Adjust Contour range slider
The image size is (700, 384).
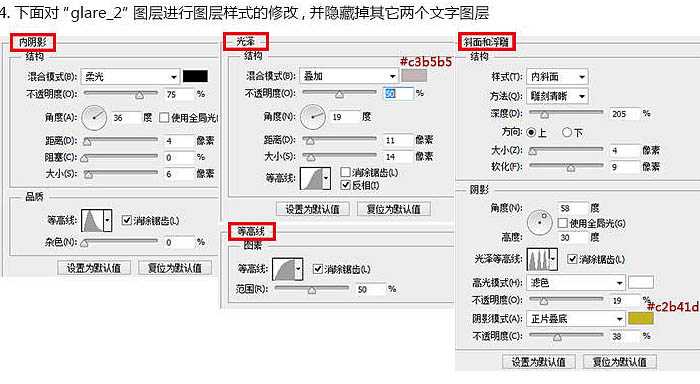(312, 289)
